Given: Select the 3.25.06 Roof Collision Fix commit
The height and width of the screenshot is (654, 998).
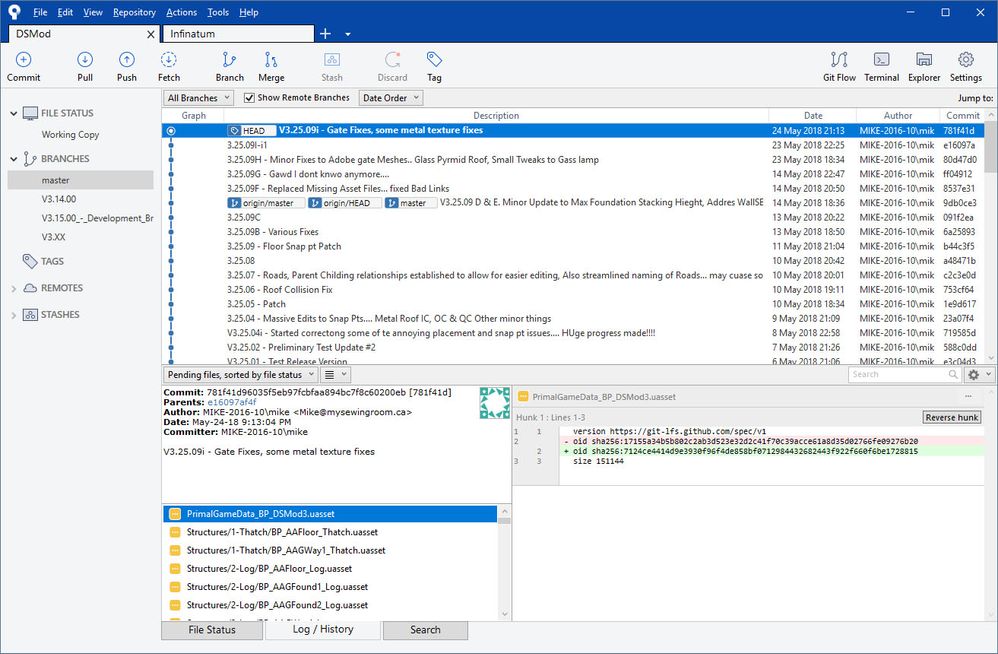Looking at the screenshot, I should pyautogui.click(x=573, y=289).
